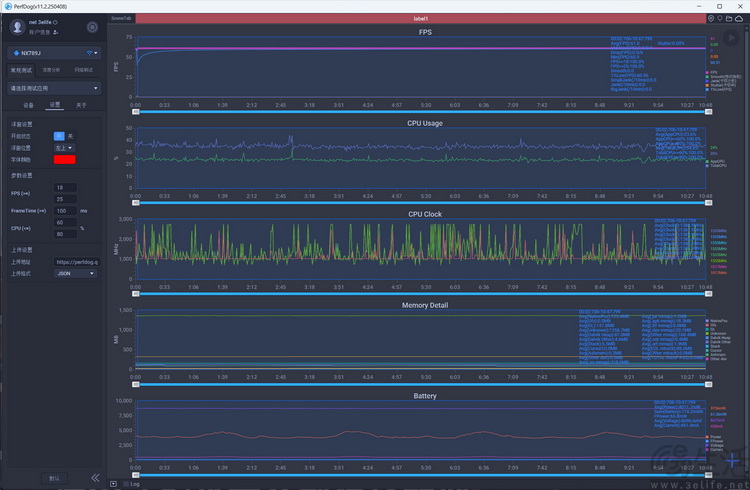The width and height of the screenshot is (750, 490).
Task: Switch to the 深度分析 tab
Action: pos(51,70)
